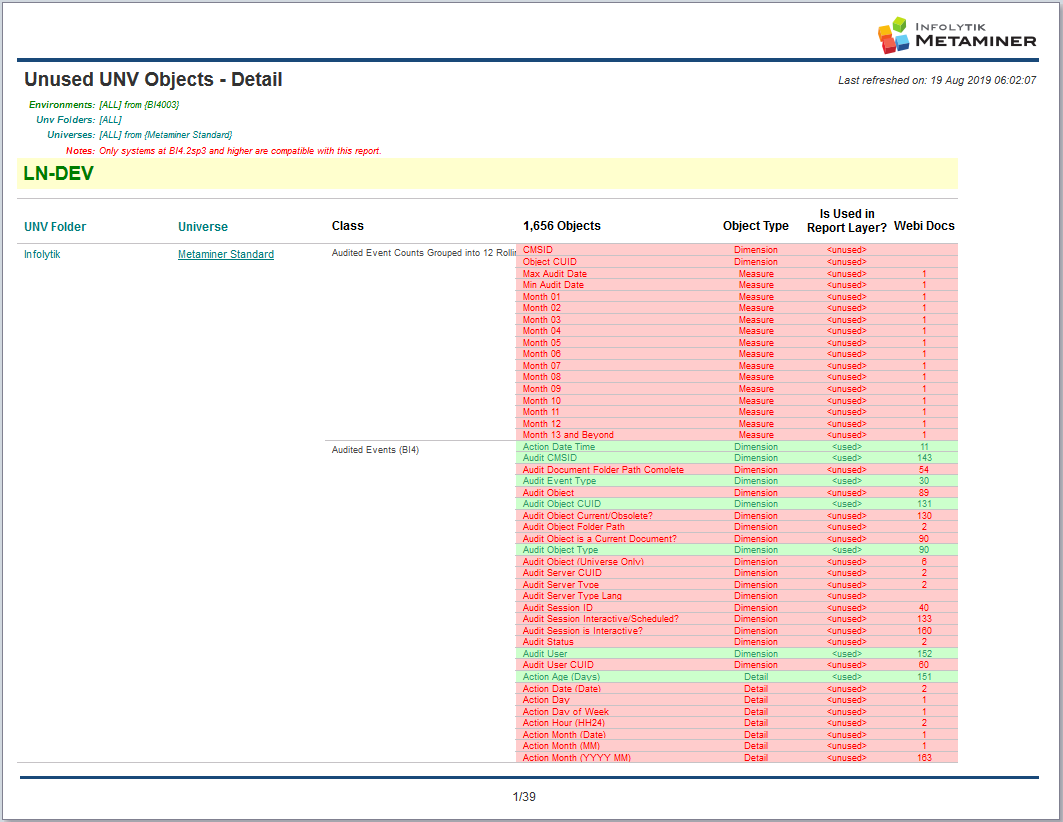Click the Audit Object Type entry
The width and height of the screenshot is (1063, 822).
[560, 550]
